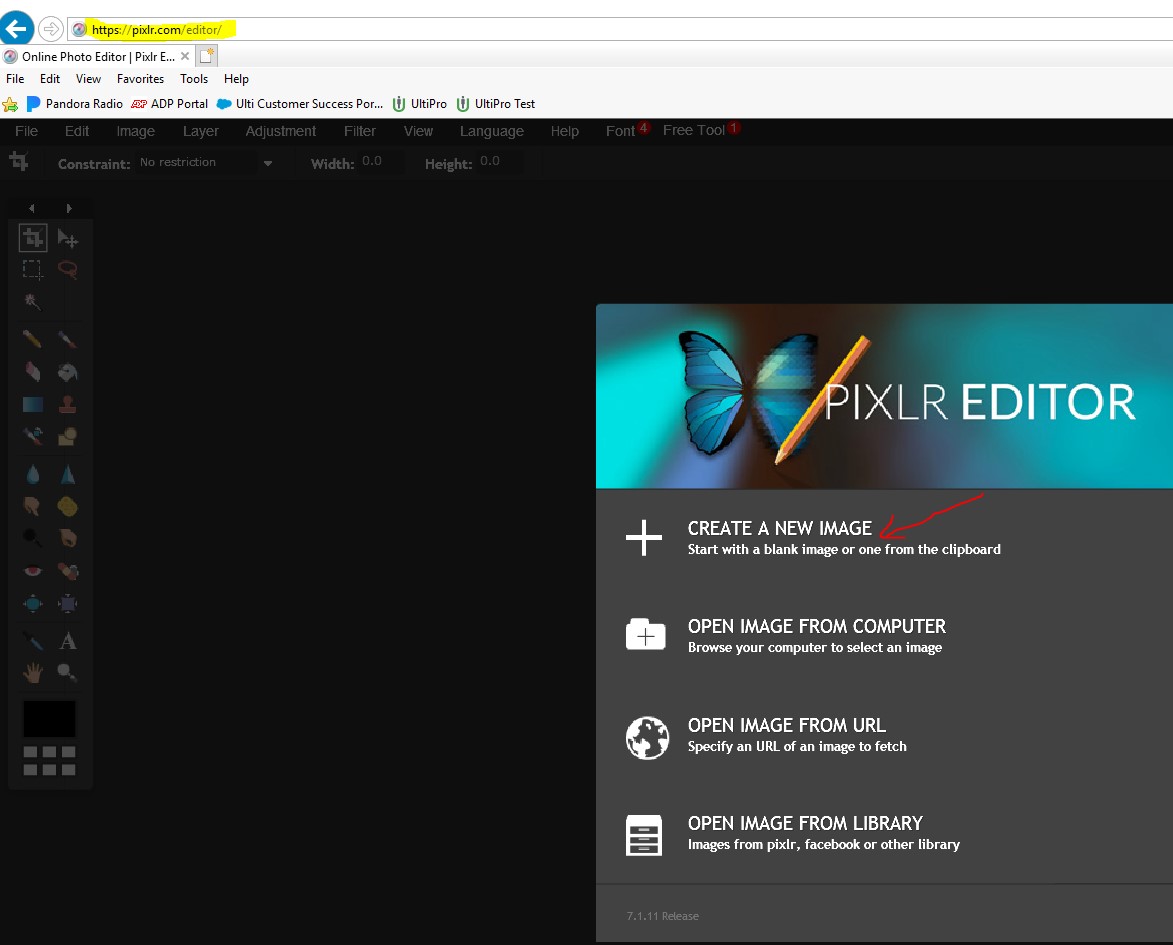The image size is (1173, 945).
Task: Open the Free Tool menu
Action: [x=693, y=130]
